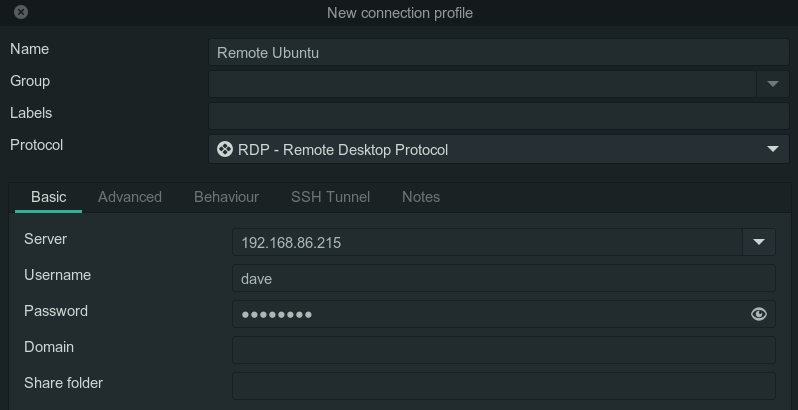The height and width of the screenshot is (410, 798).
Task: Click the Username field containing dave
Action: click(x=503, y=279)
